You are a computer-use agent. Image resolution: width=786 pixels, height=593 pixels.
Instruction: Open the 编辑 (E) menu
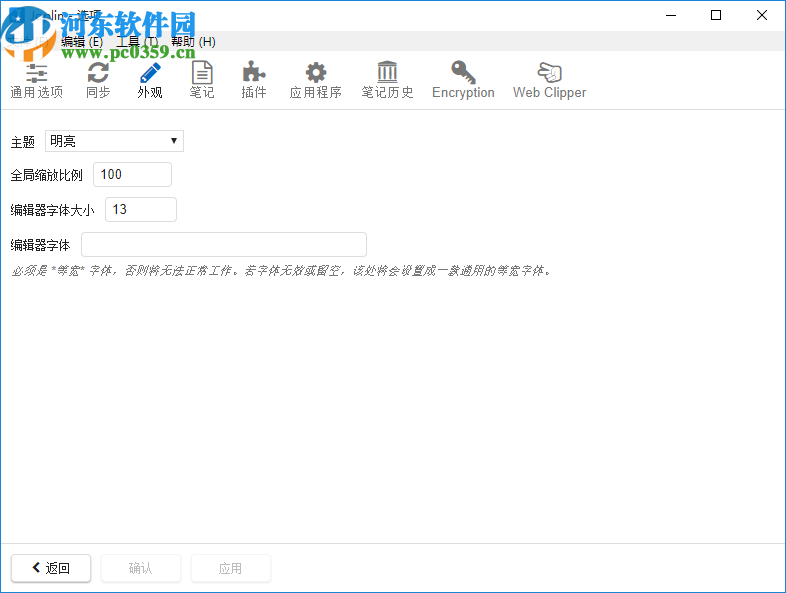click(x=82, y=42)
